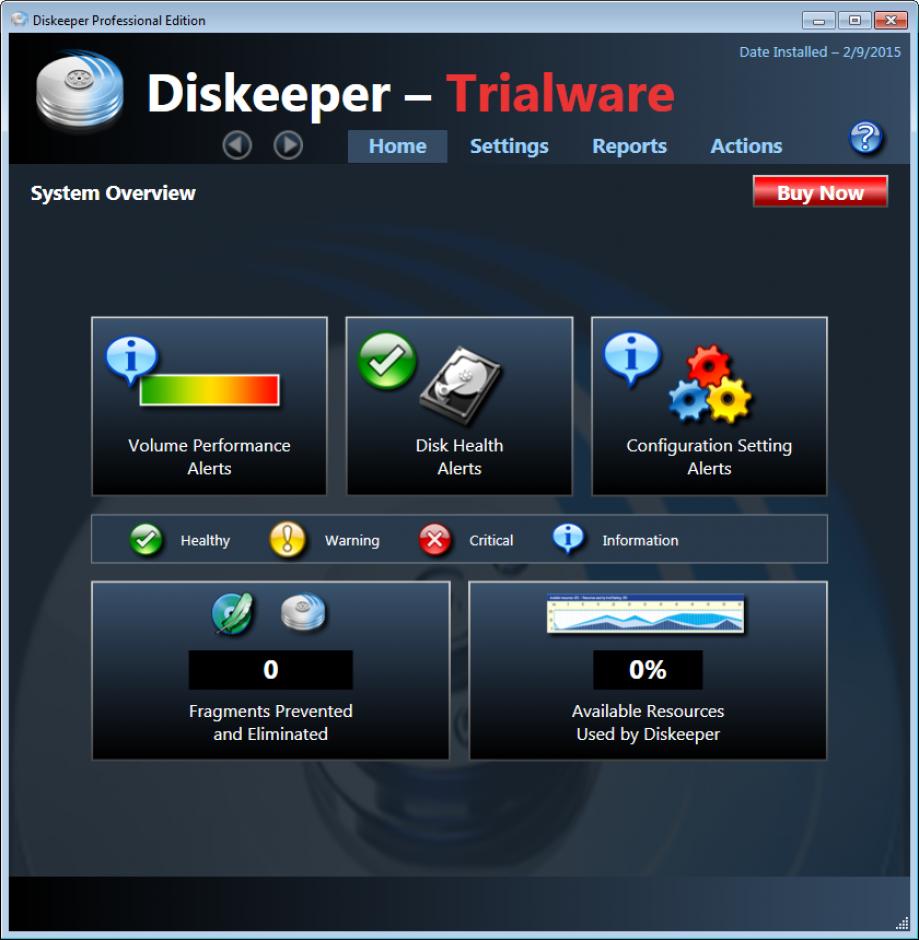919x940 pixels.
Task: Close the Diskeeper window
Action: tap(891, 20)
